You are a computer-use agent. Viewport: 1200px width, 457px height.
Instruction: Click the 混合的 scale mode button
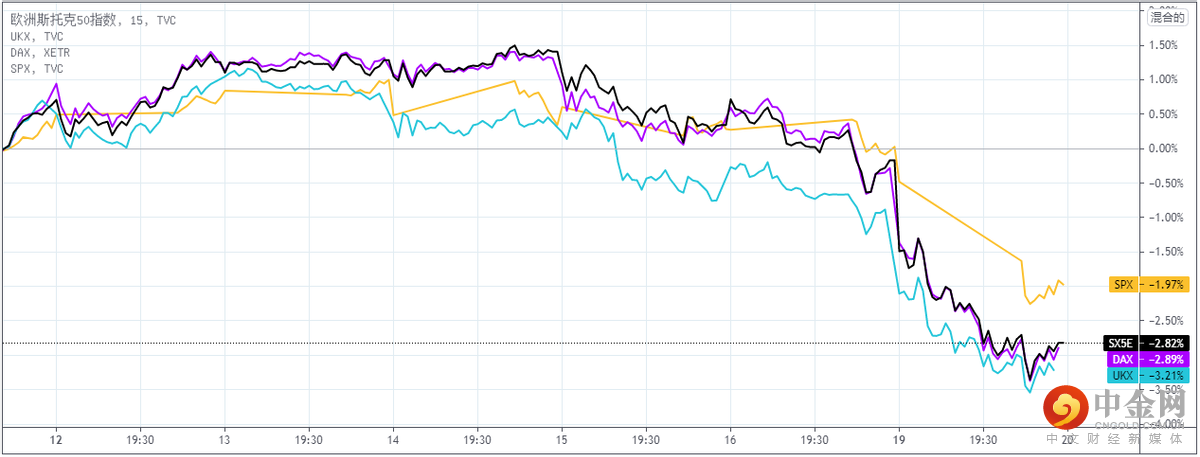pos(1166,15)
